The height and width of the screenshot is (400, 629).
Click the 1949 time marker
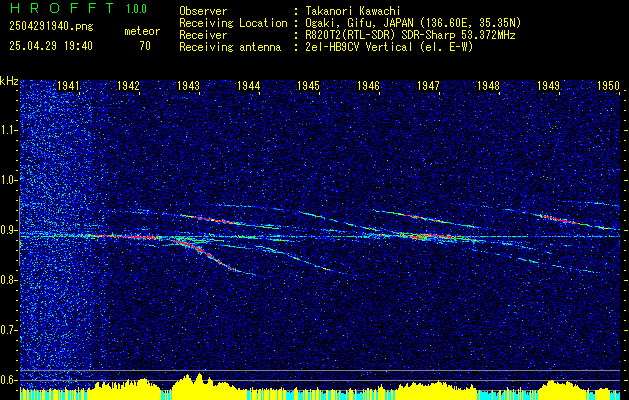point(548,85)
